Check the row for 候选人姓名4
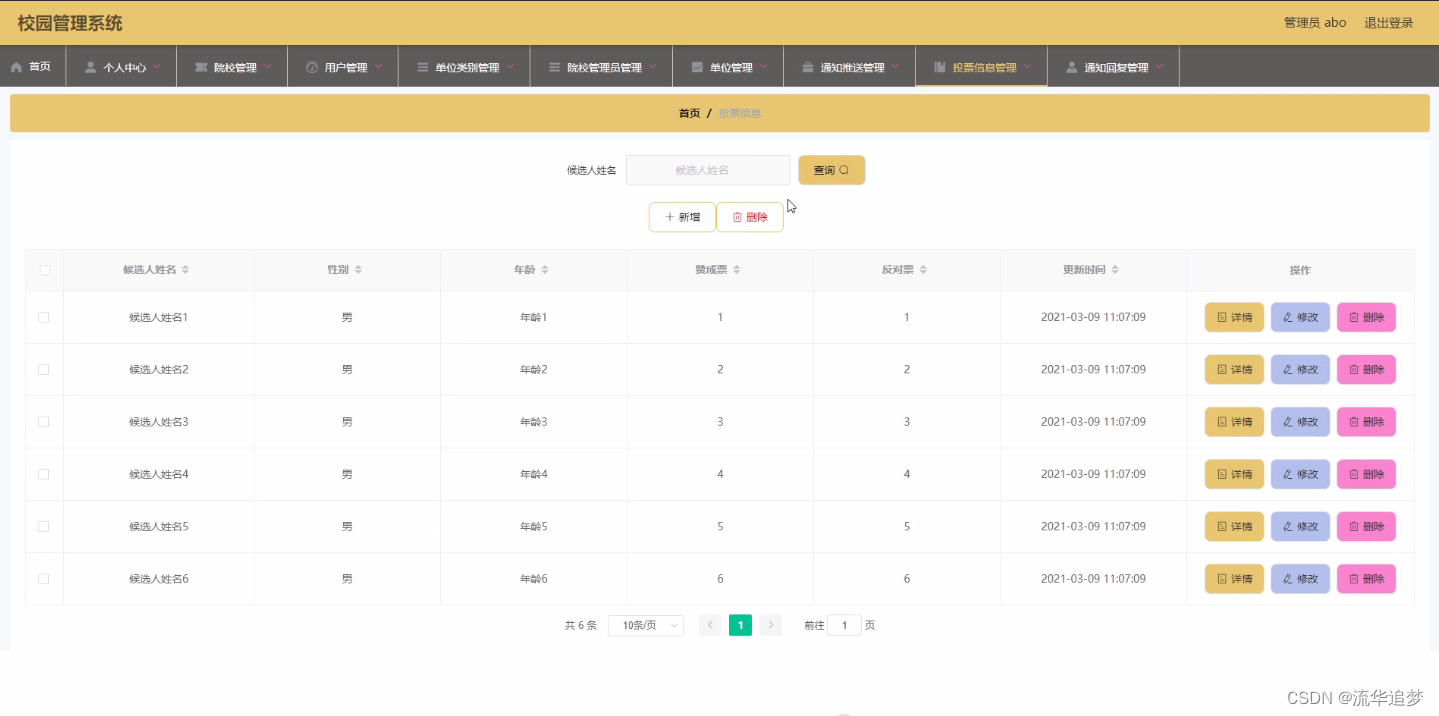The image size is (1439, 716). click(43, 474)
